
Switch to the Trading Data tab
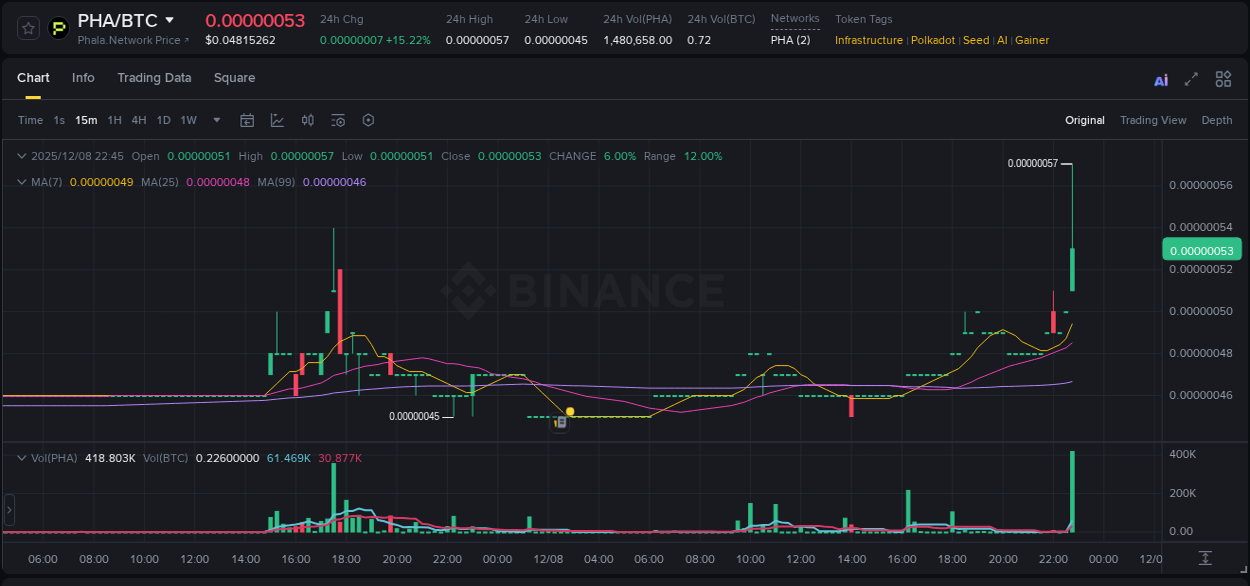pos(154,78)
